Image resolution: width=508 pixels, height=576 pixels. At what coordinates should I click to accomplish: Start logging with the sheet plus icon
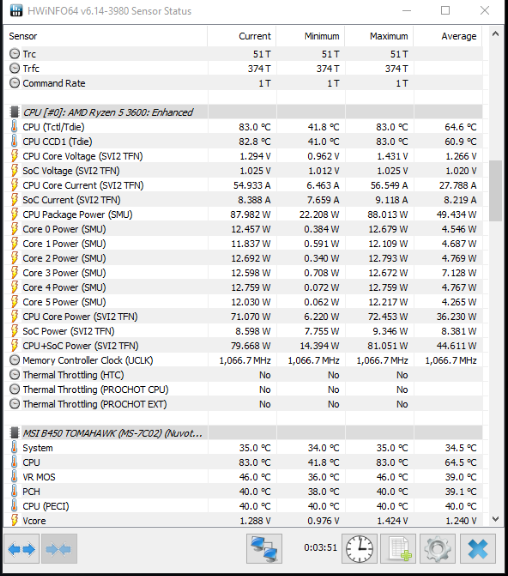tap(398, 549)
